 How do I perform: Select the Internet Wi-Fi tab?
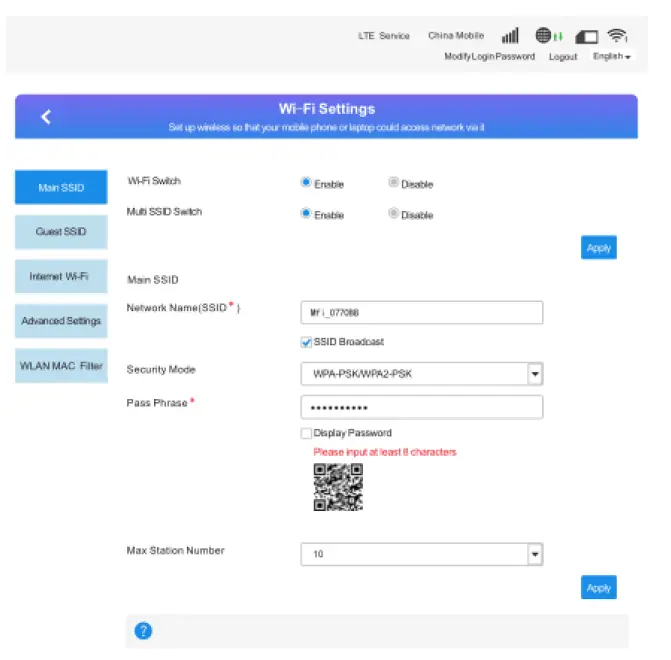[61, 276]
